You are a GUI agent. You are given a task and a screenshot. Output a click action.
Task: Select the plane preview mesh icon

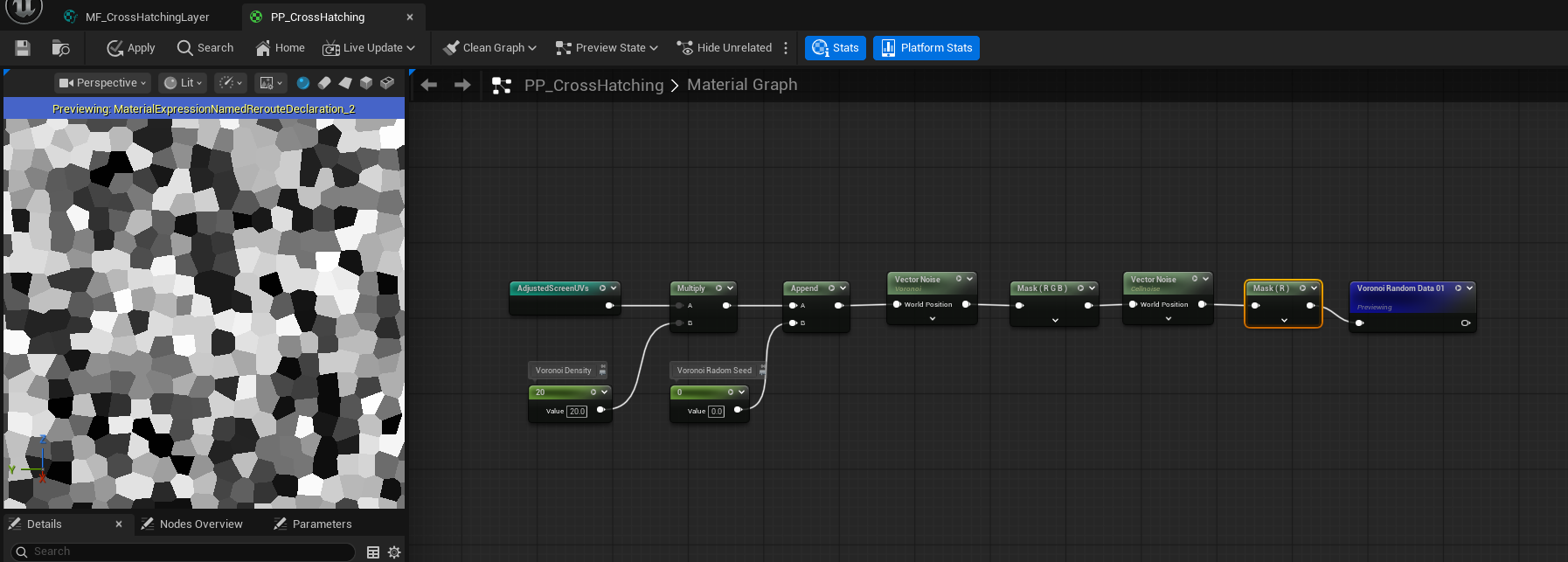[345, 83]
